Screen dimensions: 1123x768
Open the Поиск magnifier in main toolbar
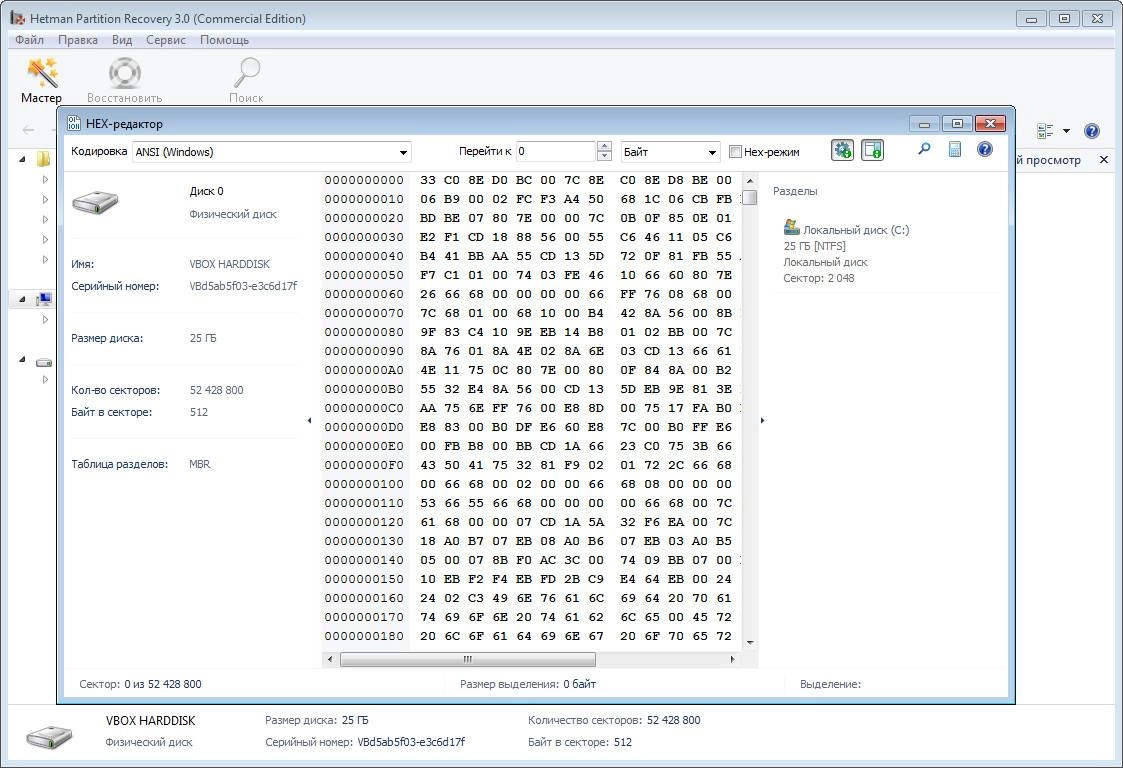247,72
